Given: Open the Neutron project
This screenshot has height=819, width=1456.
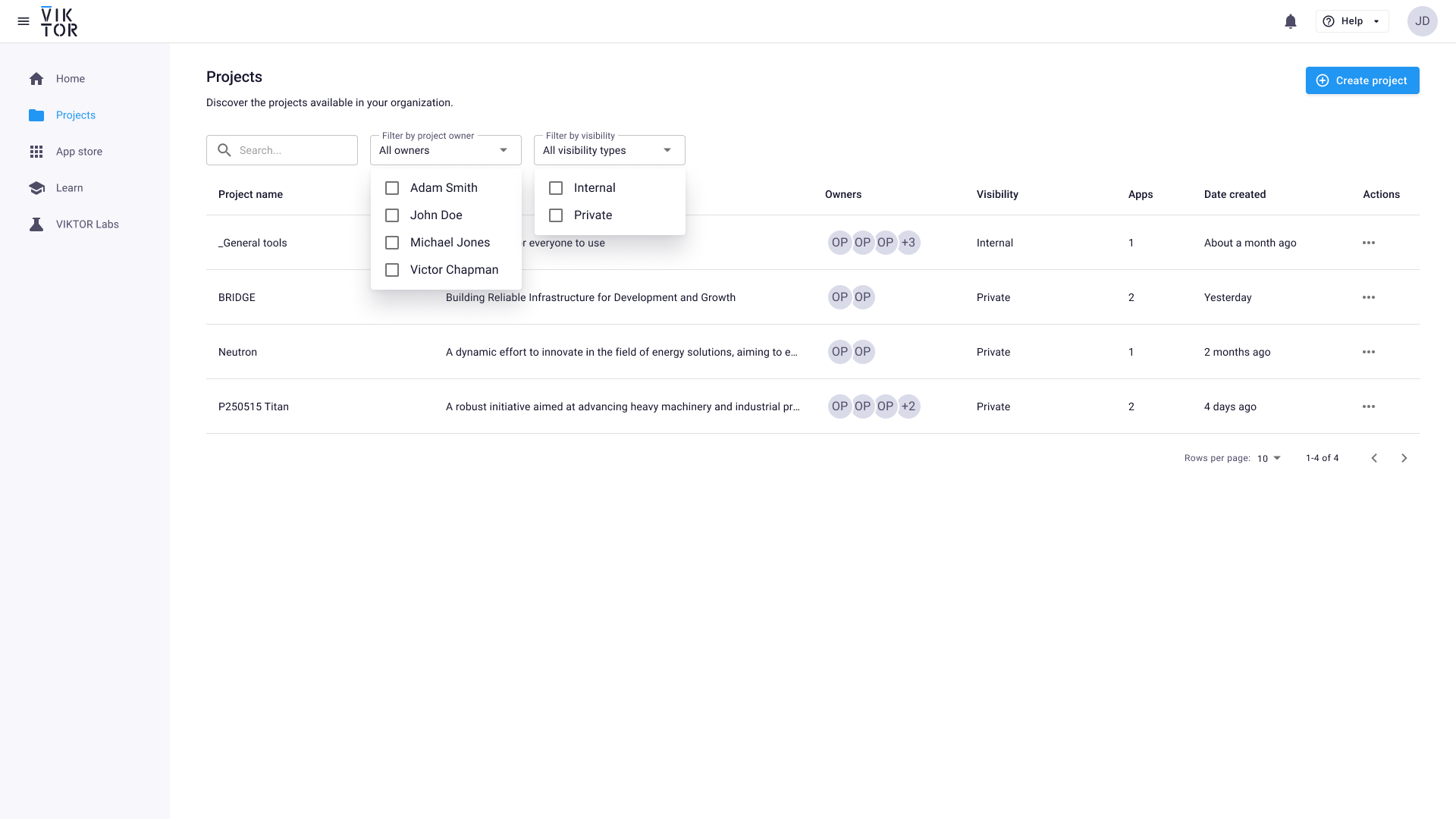Looking at the screenshot, I should point(237,352).
